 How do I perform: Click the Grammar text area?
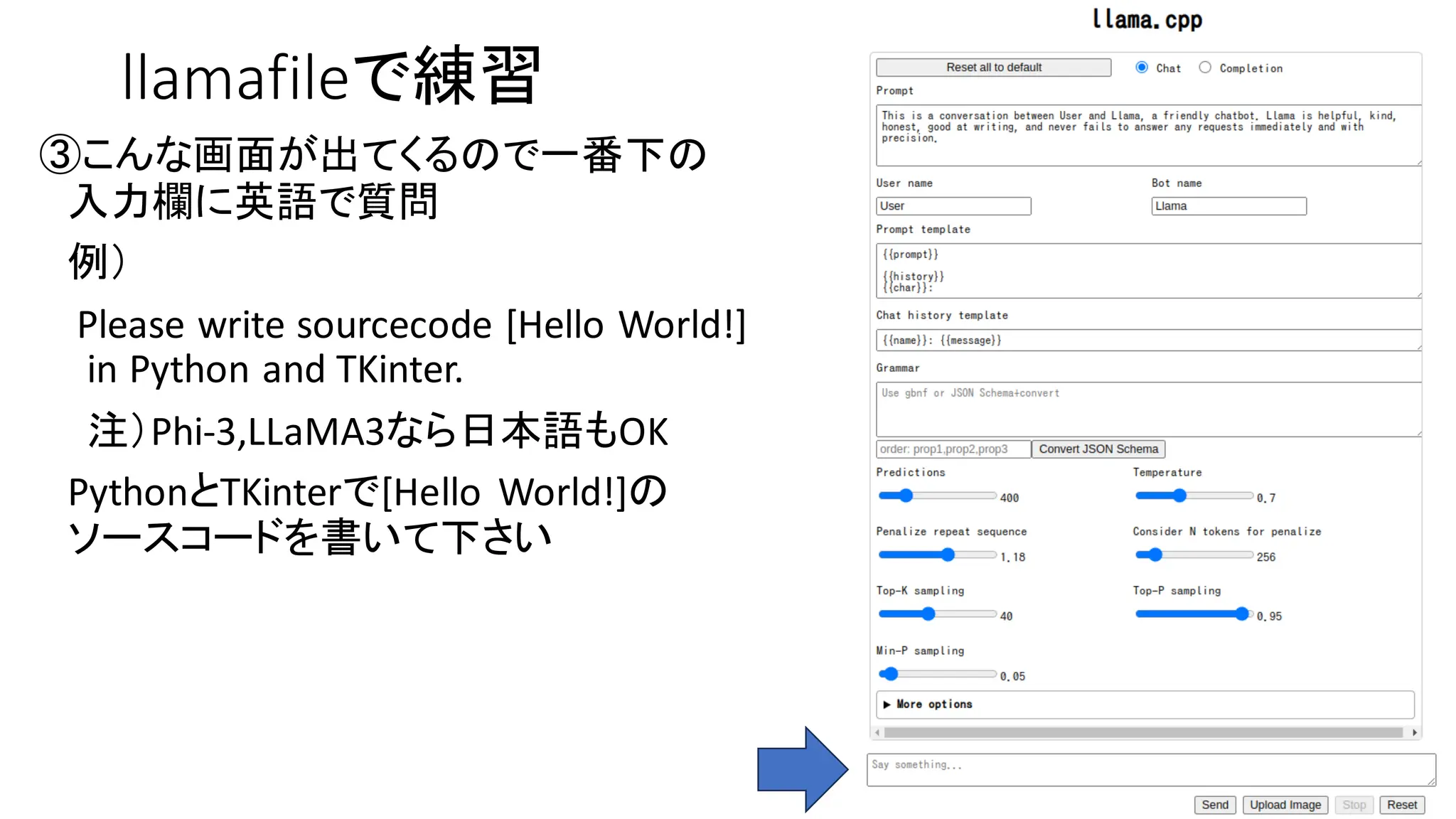(1149, 409)
